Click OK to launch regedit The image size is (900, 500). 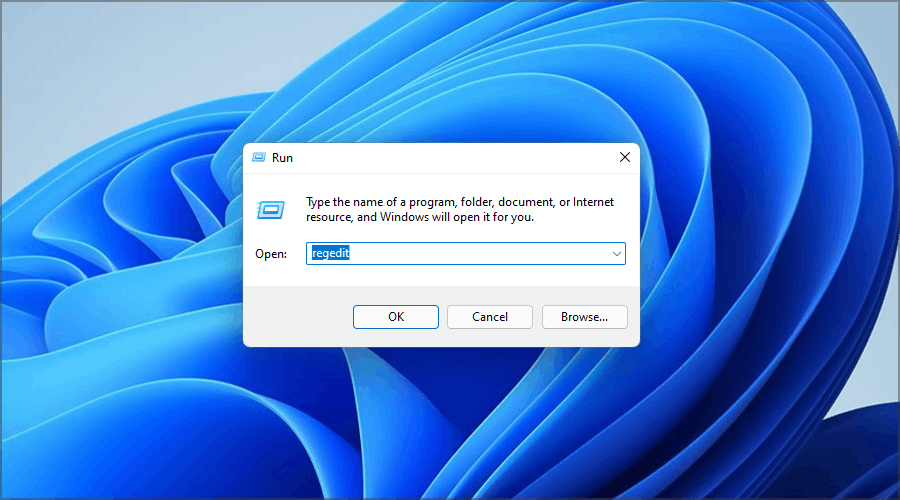point(395,317)
